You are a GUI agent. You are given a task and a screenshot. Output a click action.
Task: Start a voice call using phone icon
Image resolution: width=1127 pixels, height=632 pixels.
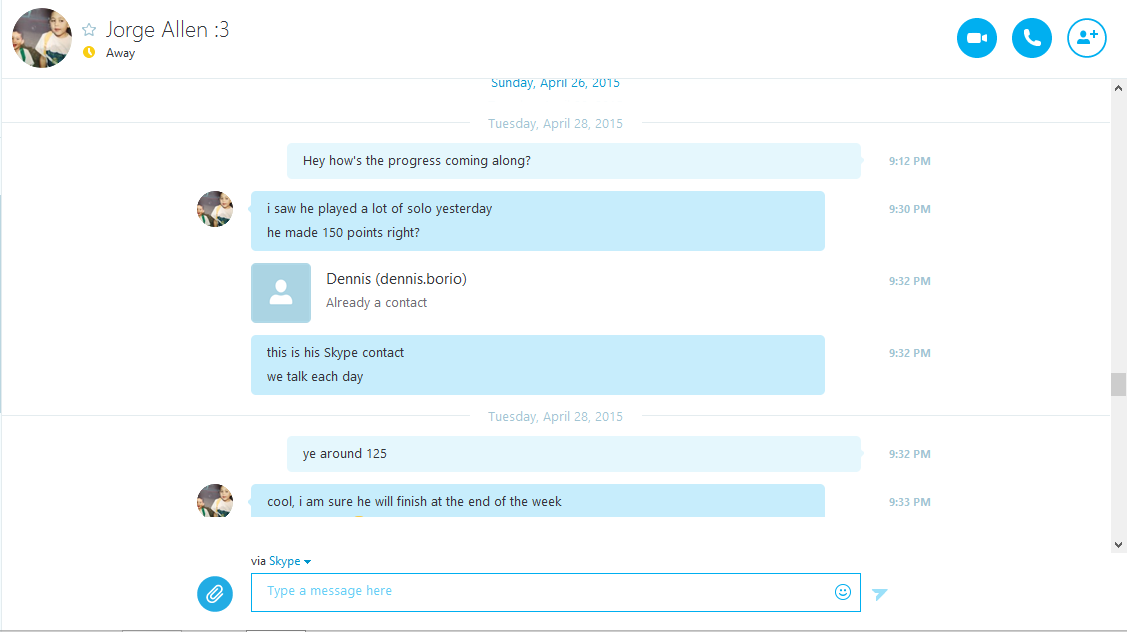tap(1031, 38)
